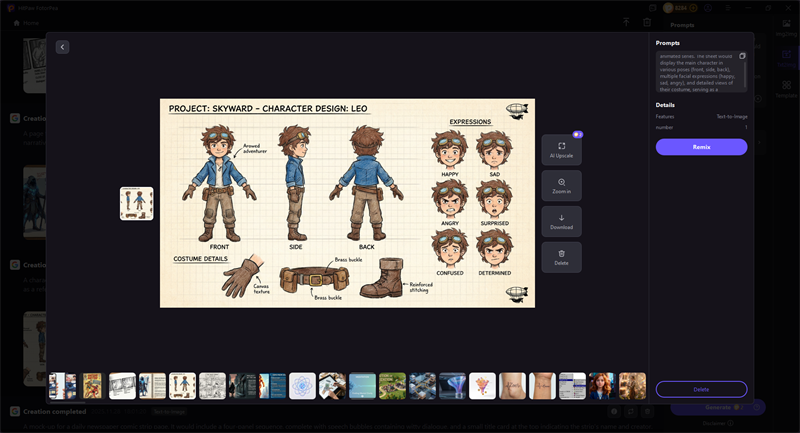Click the main character design sheet image
The image size is (800, 433).
(x=347, y=203)
